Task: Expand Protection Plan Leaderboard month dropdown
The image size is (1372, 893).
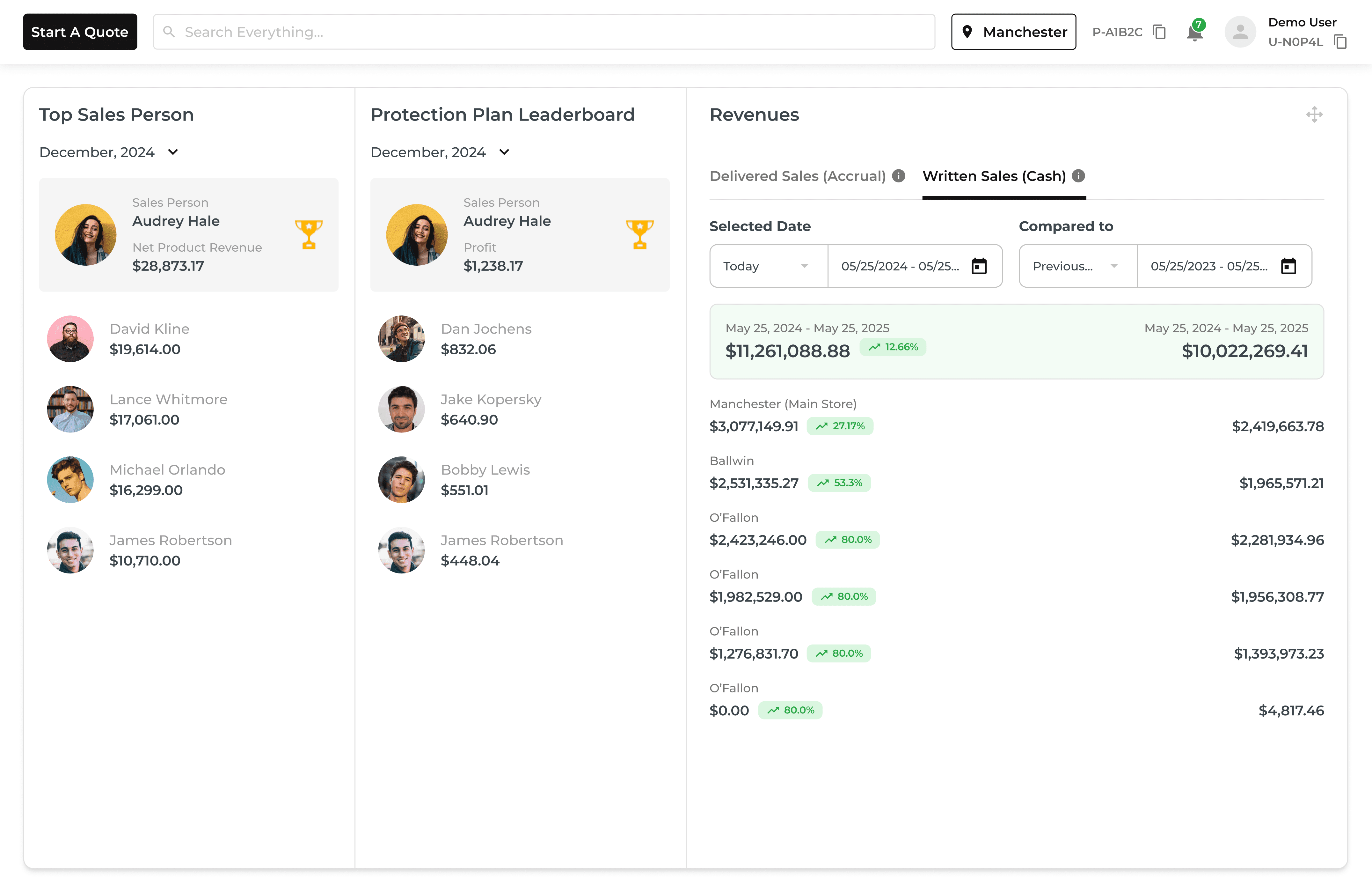Action: (x=504, y=152)
